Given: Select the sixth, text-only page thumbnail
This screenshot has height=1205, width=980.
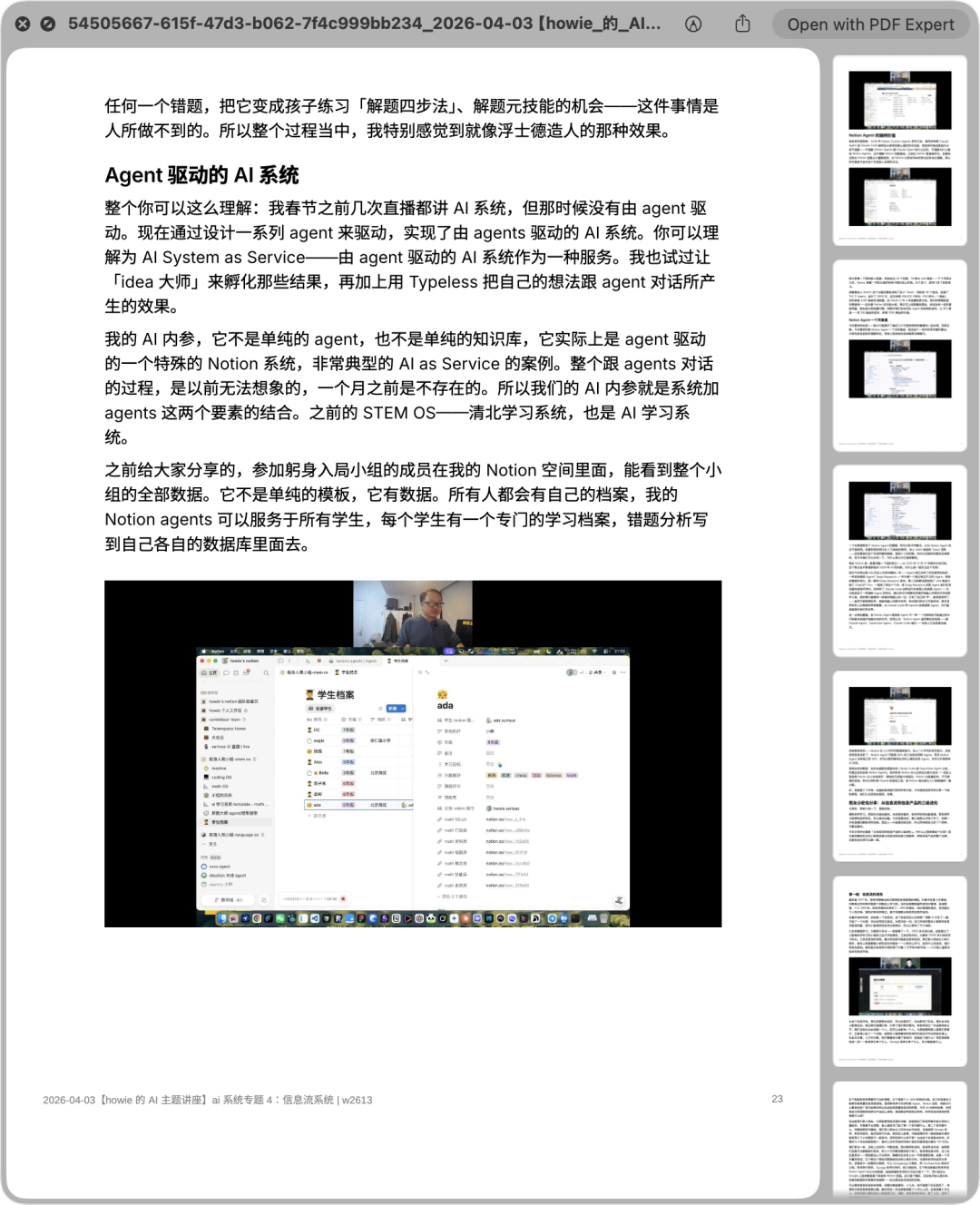Looking at the screenshot, I should click(900, 1139).
